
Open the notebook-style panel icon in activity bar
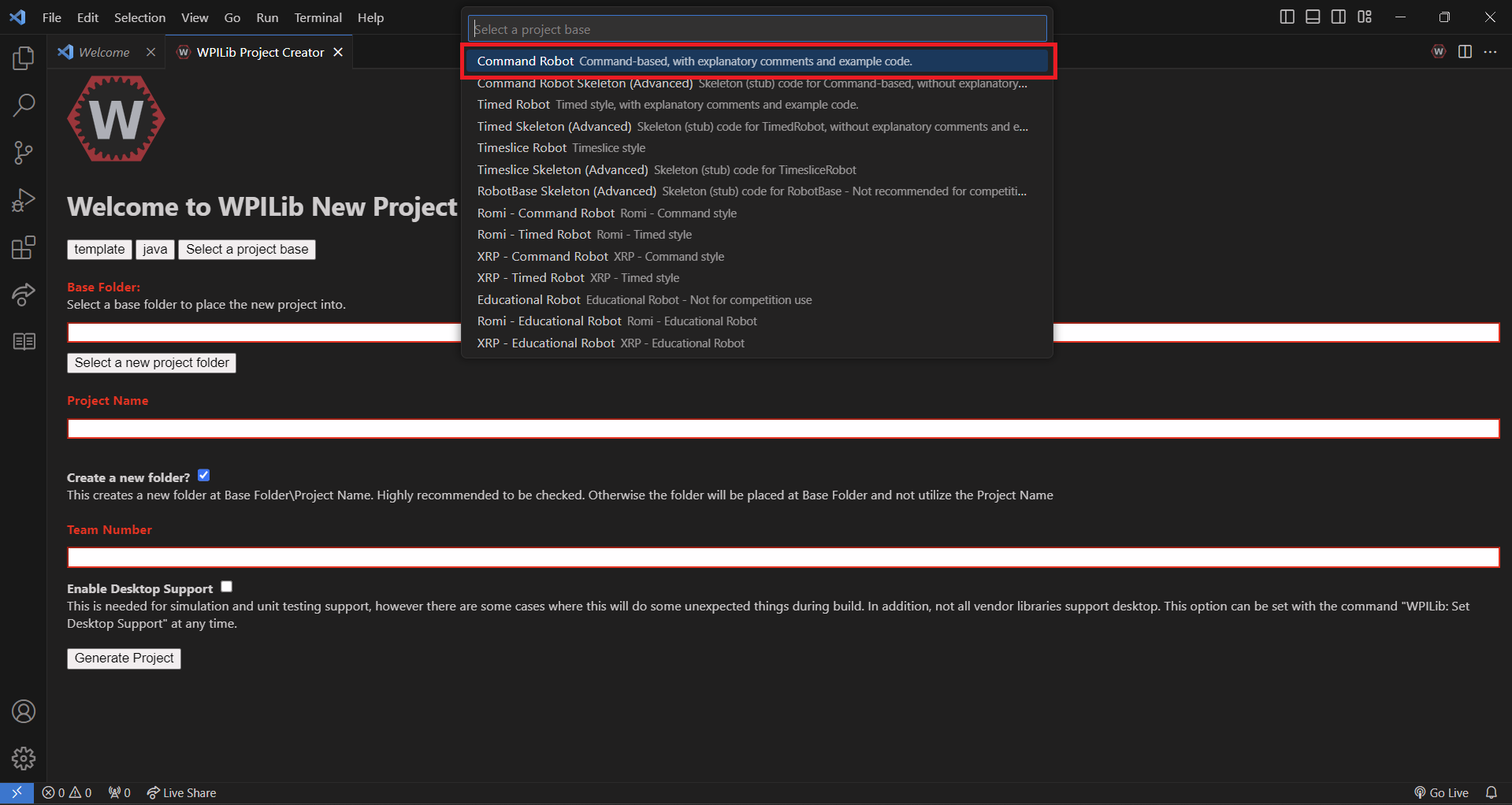(24, 341)
